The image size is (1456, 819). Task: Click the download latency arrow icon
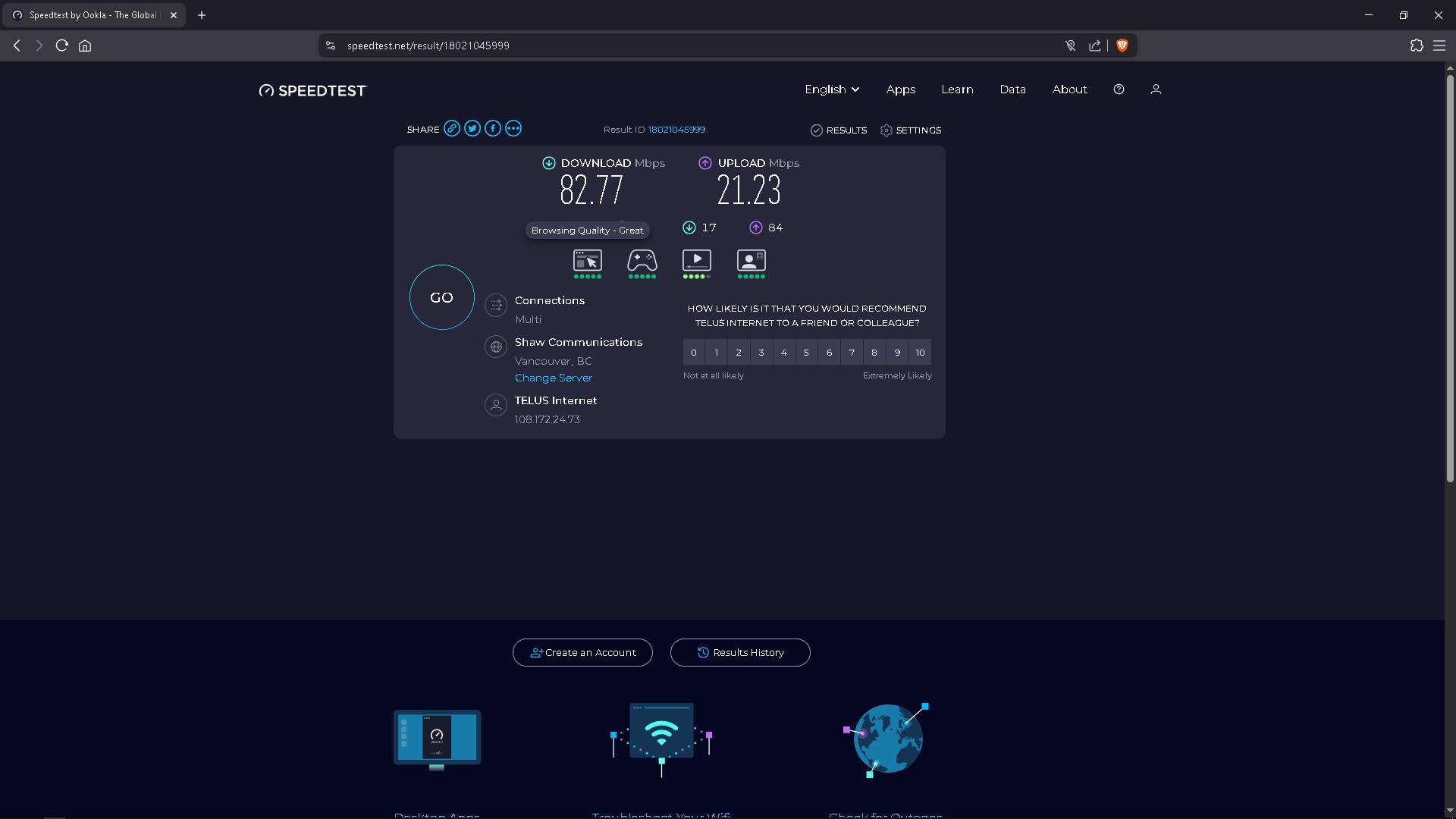click(x=689, y=227)
